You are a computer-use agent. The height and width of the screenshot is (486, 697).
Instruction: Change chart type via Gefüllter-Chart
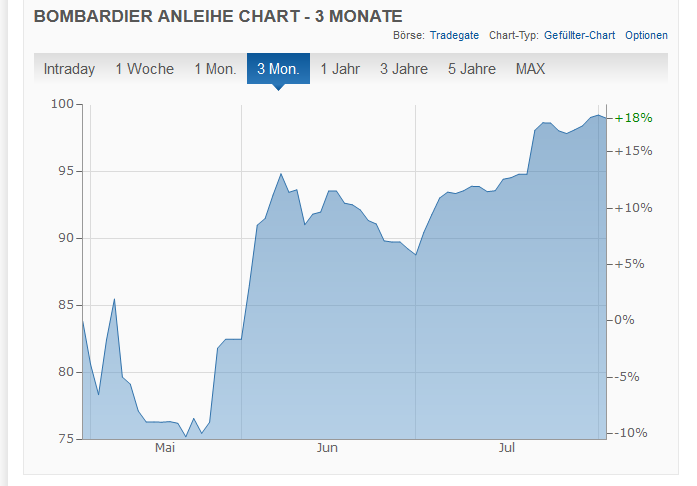[582, 35]
